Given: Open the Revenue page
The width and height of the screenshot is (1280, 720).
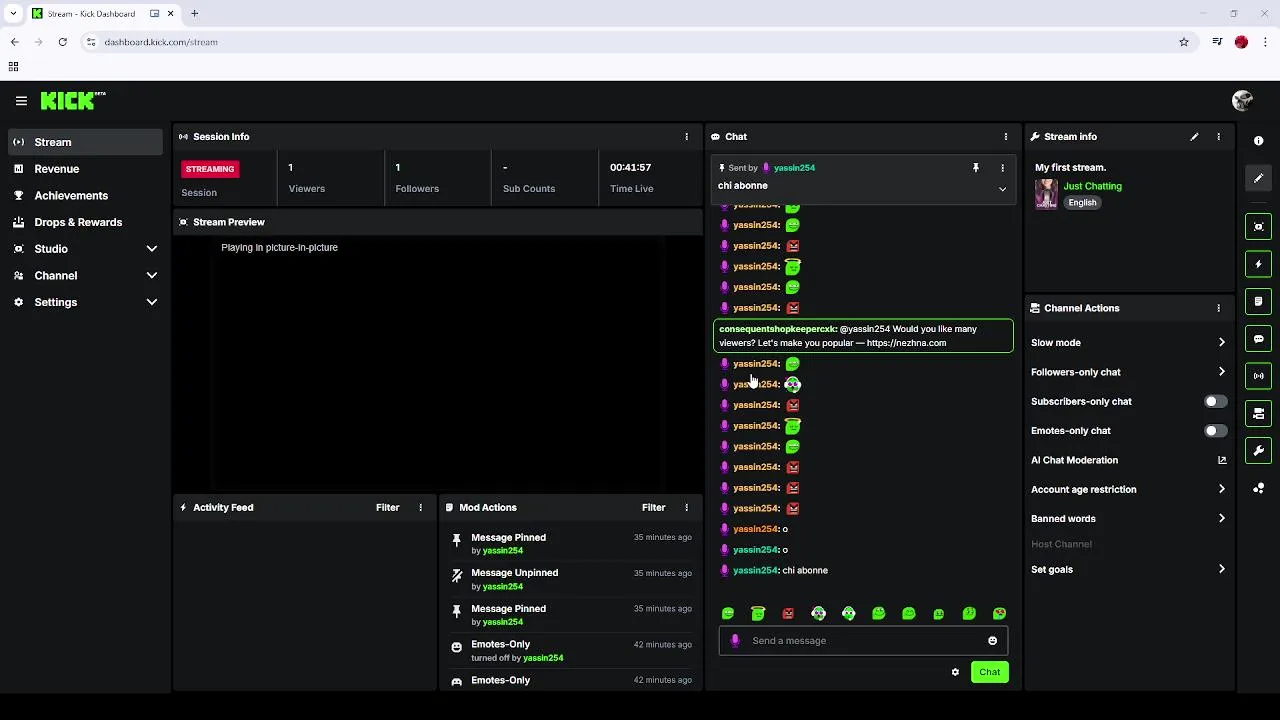Looking at the screenshot, I should pos(86,169).
